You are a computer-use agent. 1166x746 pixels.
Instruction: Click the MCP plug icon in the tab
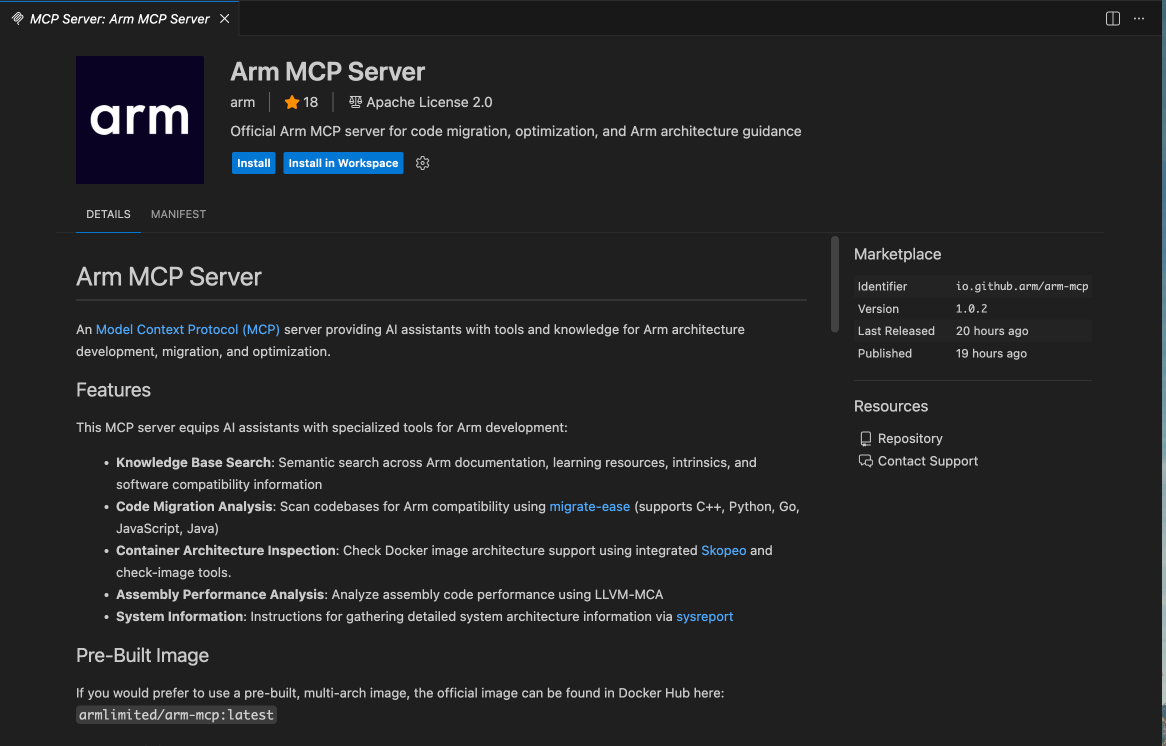17,18
